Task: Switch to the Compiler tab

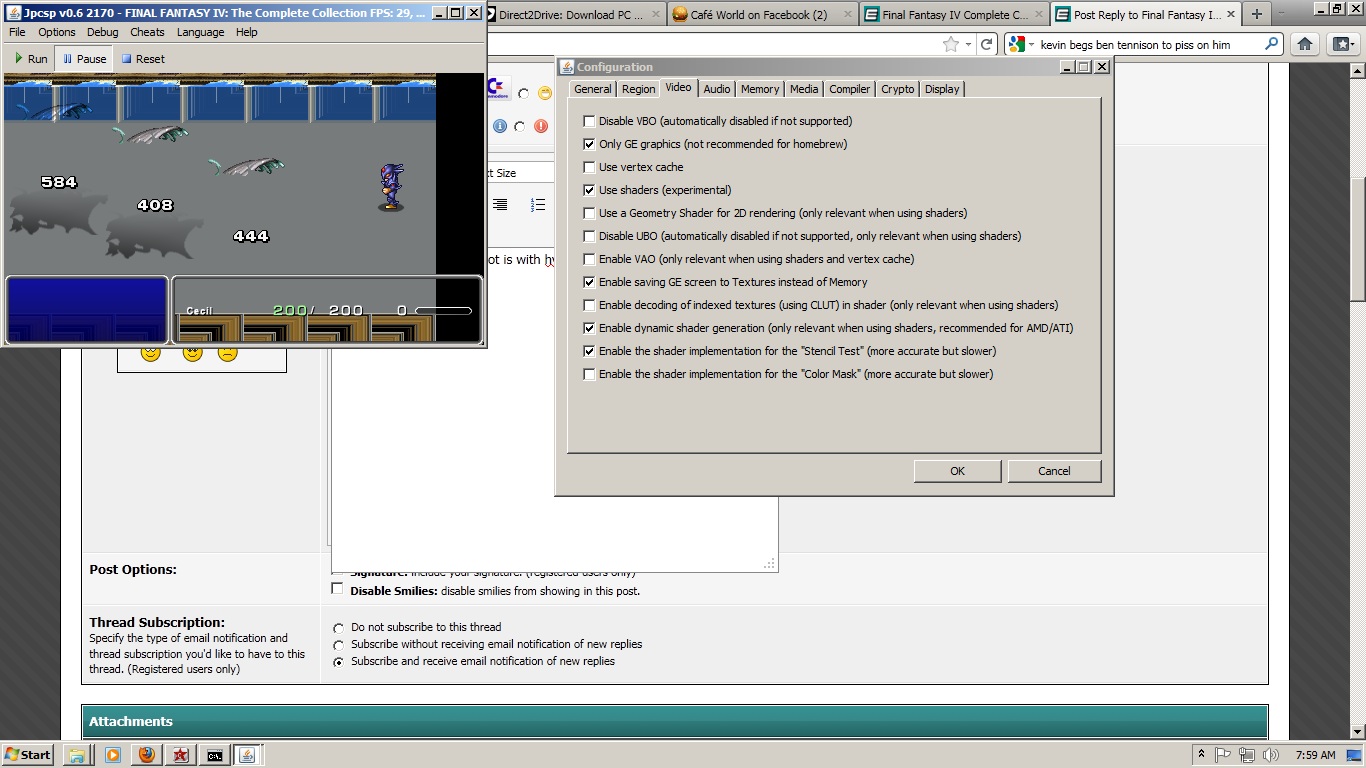Action: click(849, 89)
